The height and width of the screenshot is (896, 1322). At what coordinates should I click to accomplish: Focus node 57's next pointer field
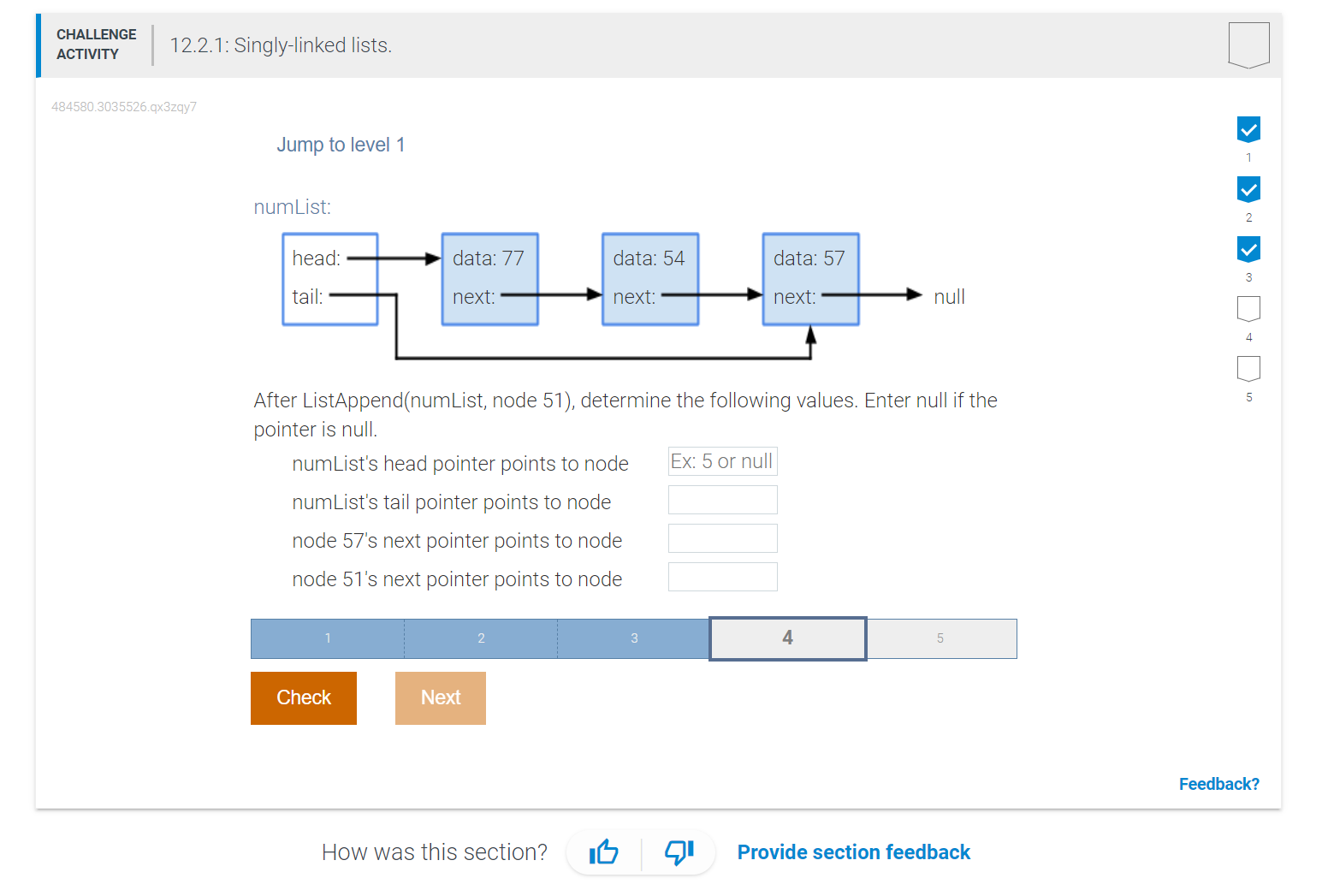723,538
